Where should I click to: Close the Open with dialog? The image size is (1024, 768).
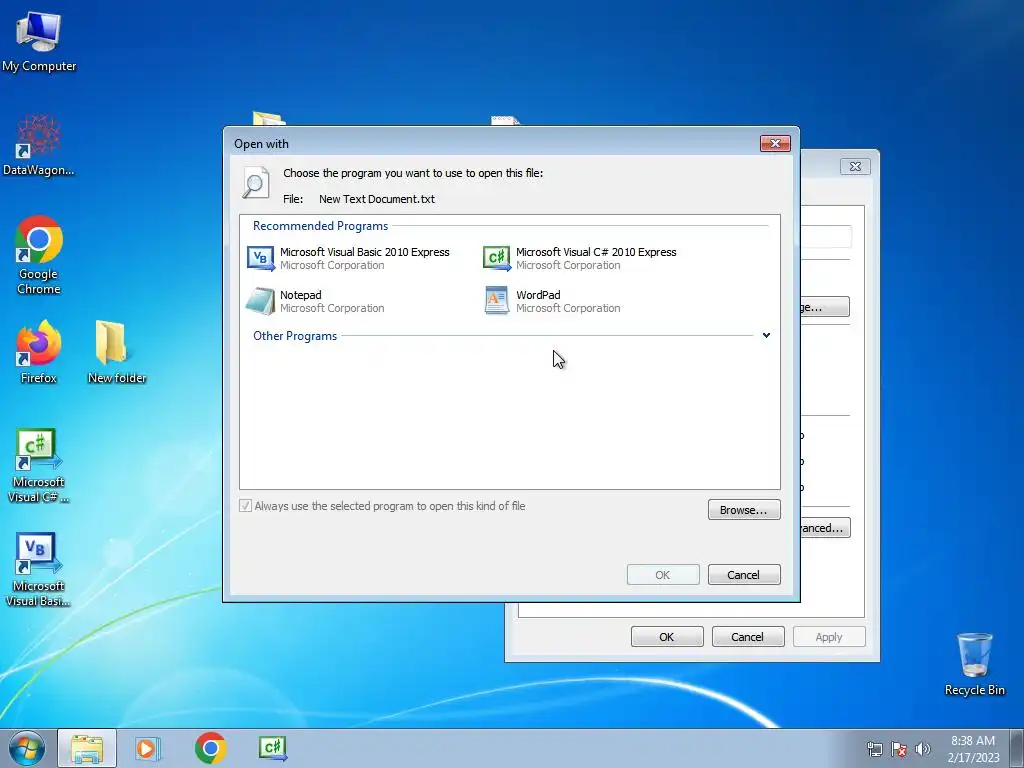click(775, 143)
